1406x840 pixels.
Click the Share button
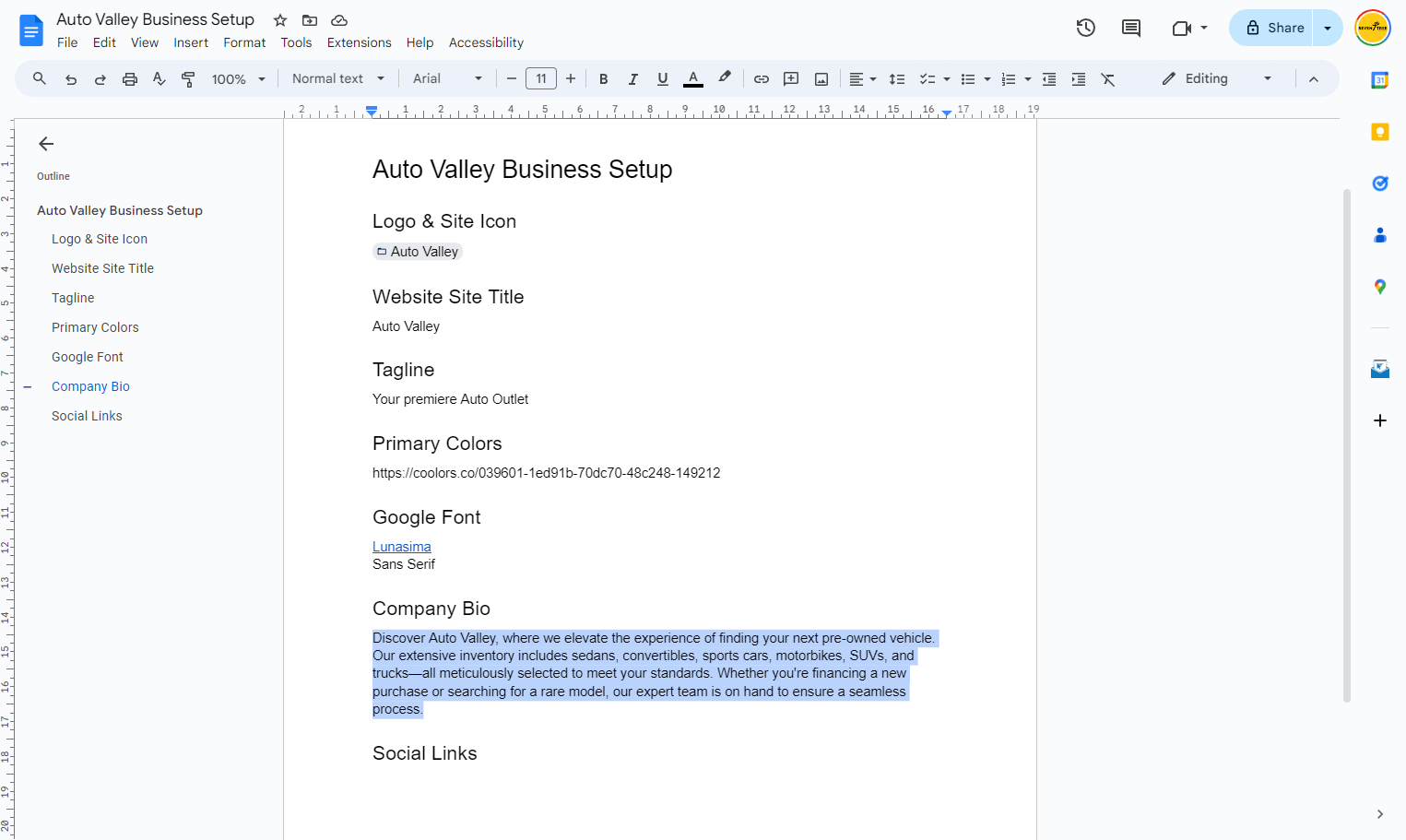(x=1272, y=28)
